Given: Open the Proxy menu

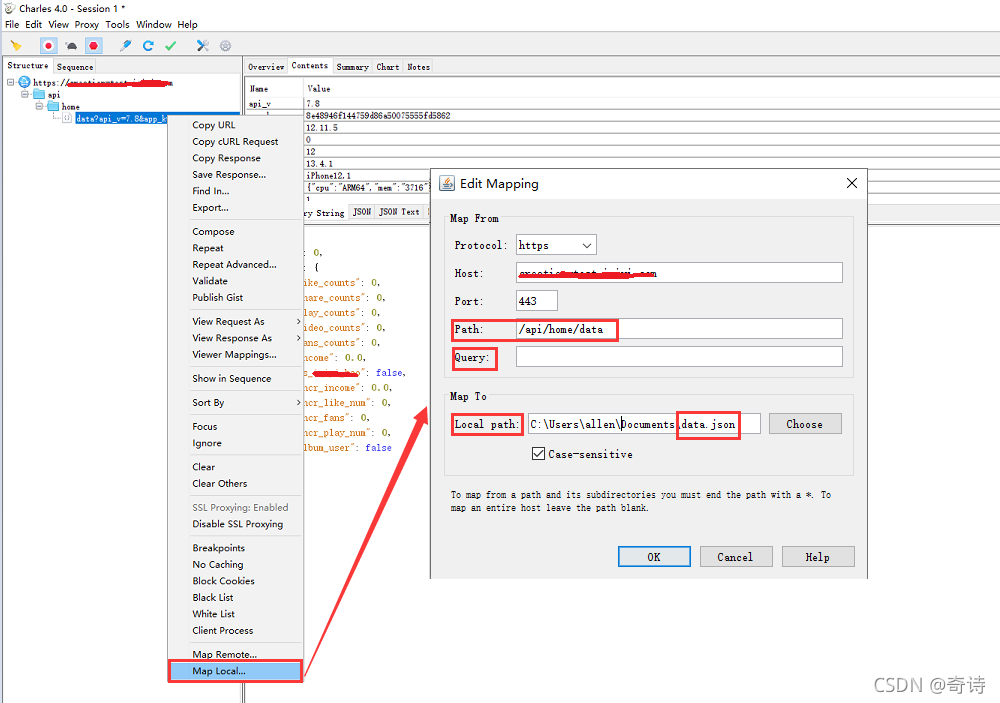Looking at the screenshot, I should 87,24.
